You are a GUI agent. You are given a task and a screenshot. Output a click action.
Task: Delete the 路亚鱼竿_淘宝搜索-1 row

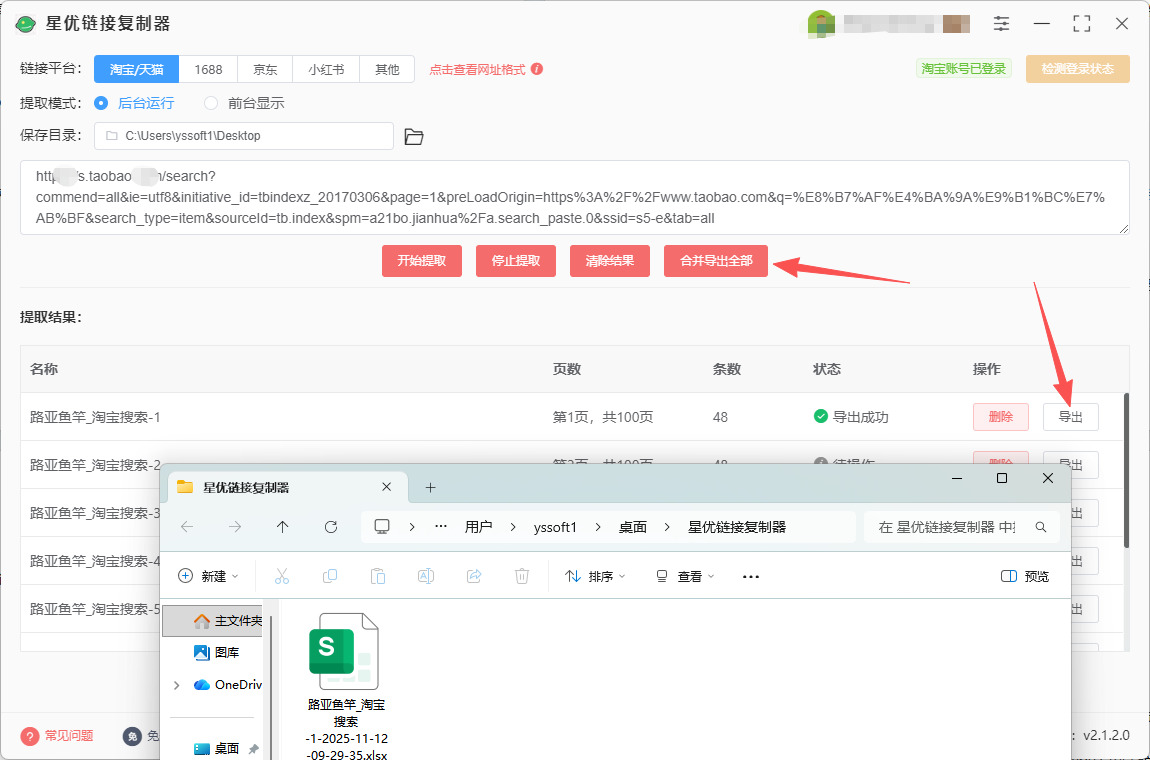[1000, 417]
